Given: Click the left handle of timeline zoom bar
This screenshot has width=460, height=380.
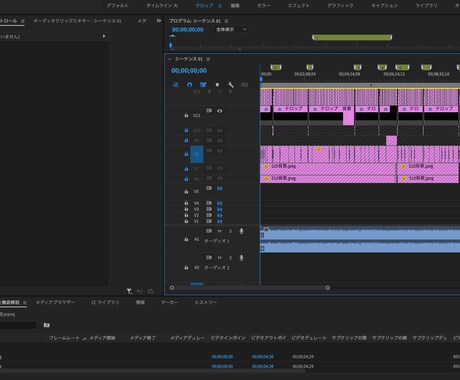Looking at the screenshot, I should [172, 288].
